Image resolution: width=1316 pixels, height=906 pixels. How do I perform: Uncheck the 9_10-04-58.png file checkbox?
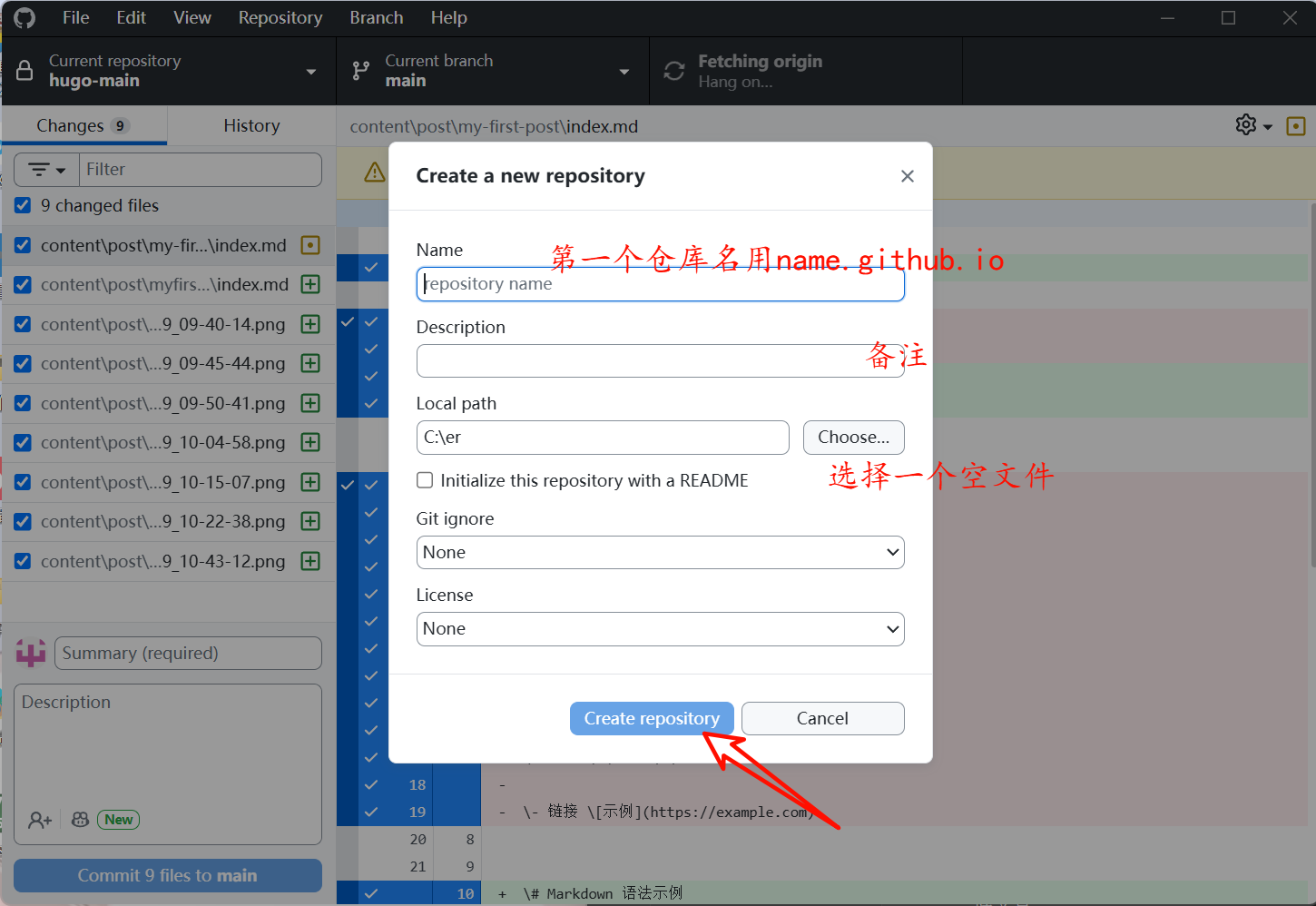tap(24, 443)
